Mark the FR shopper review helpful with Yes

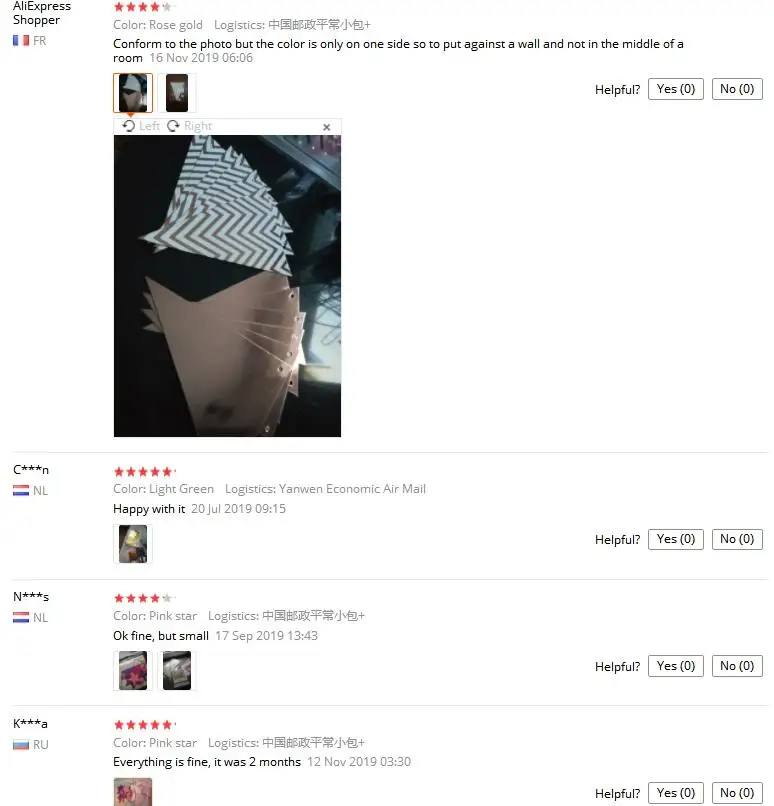(x=675, y=89)
